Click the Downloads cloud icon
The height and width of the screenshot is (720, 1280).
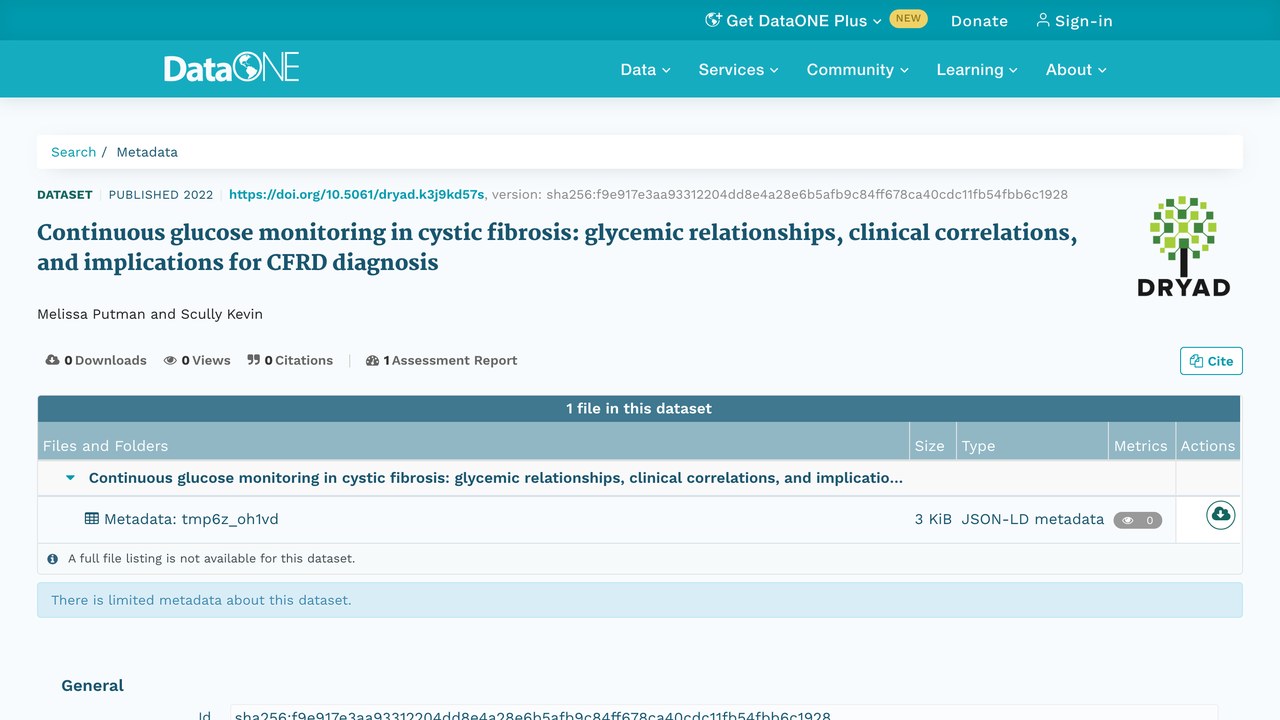pos(52,360)
